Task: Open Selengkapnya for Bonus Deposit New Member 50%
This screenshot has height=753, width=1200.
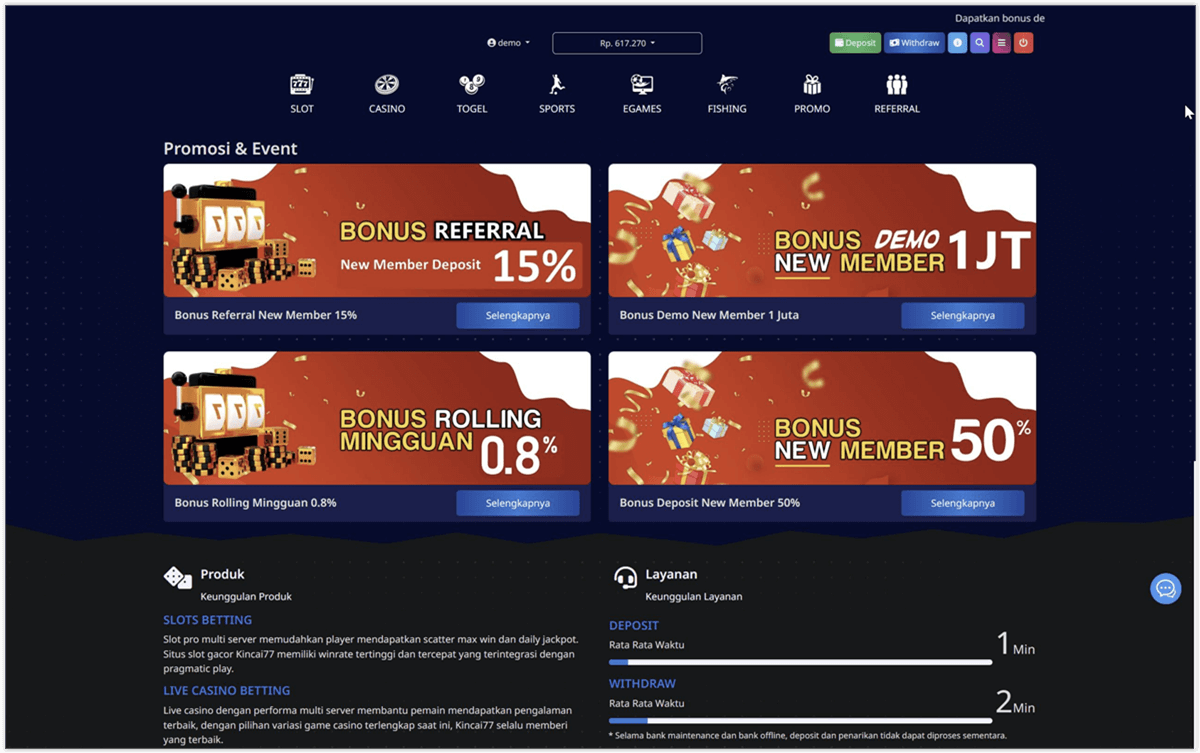Action: pos(963,502)
